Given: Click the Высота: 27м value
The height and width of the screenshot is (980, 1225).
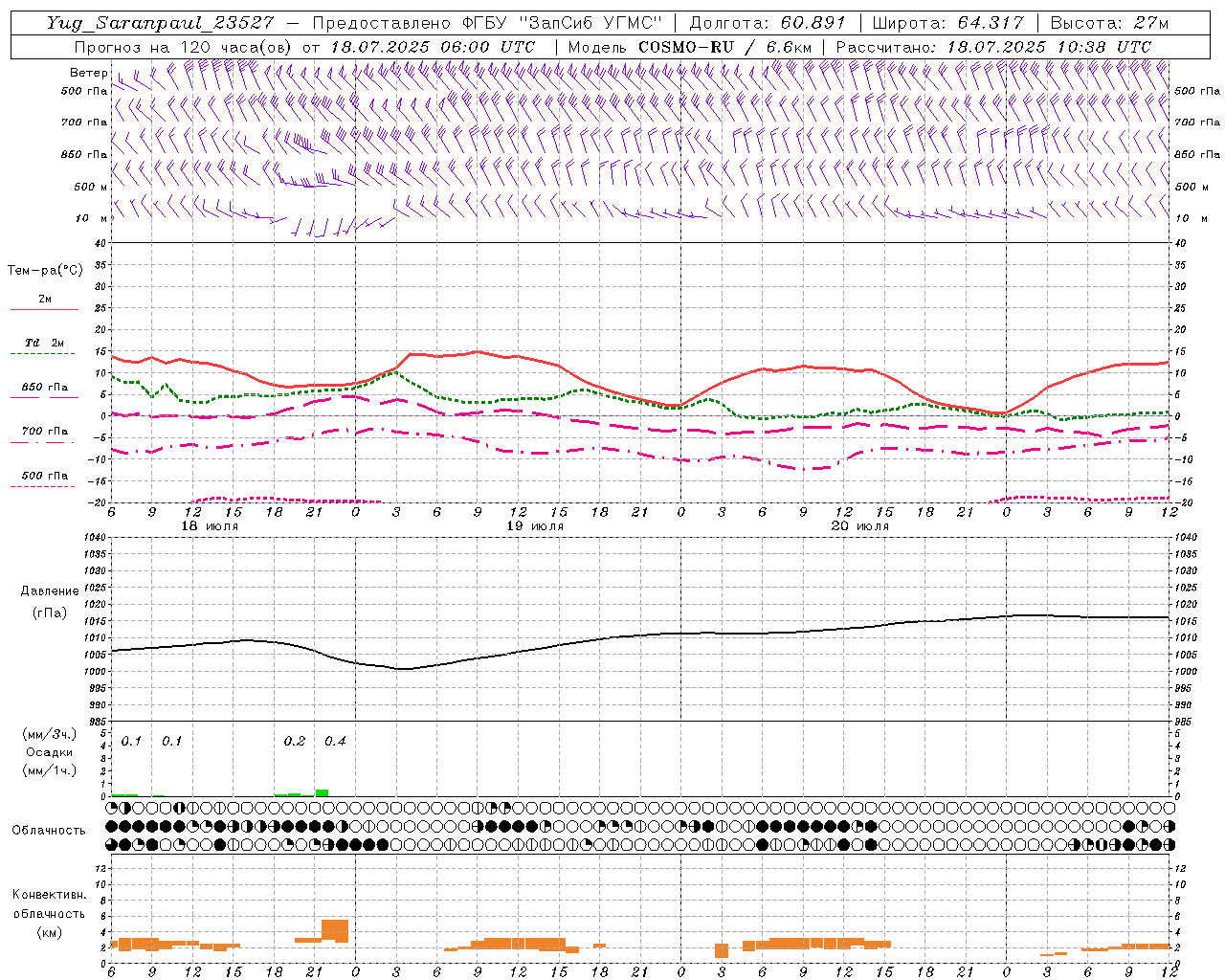Looking at the screenshot, I should click(x=1109, y=23).
